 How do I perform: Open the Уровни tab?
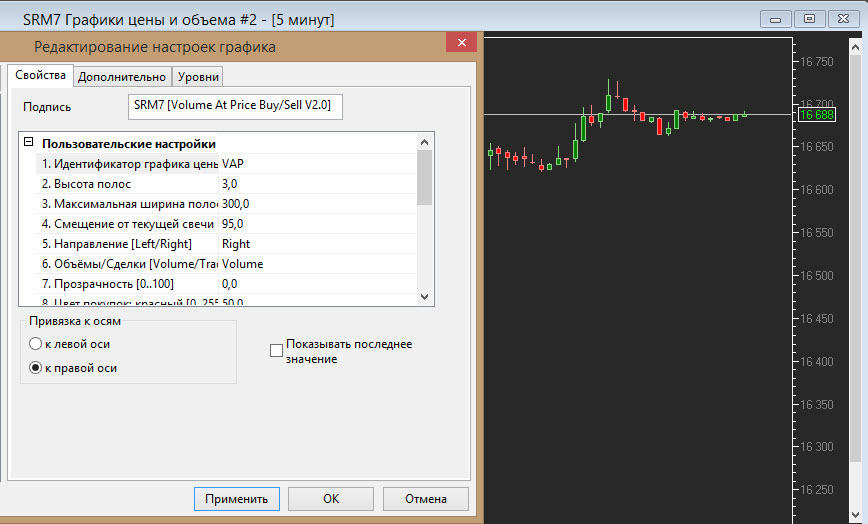[197, 77]
